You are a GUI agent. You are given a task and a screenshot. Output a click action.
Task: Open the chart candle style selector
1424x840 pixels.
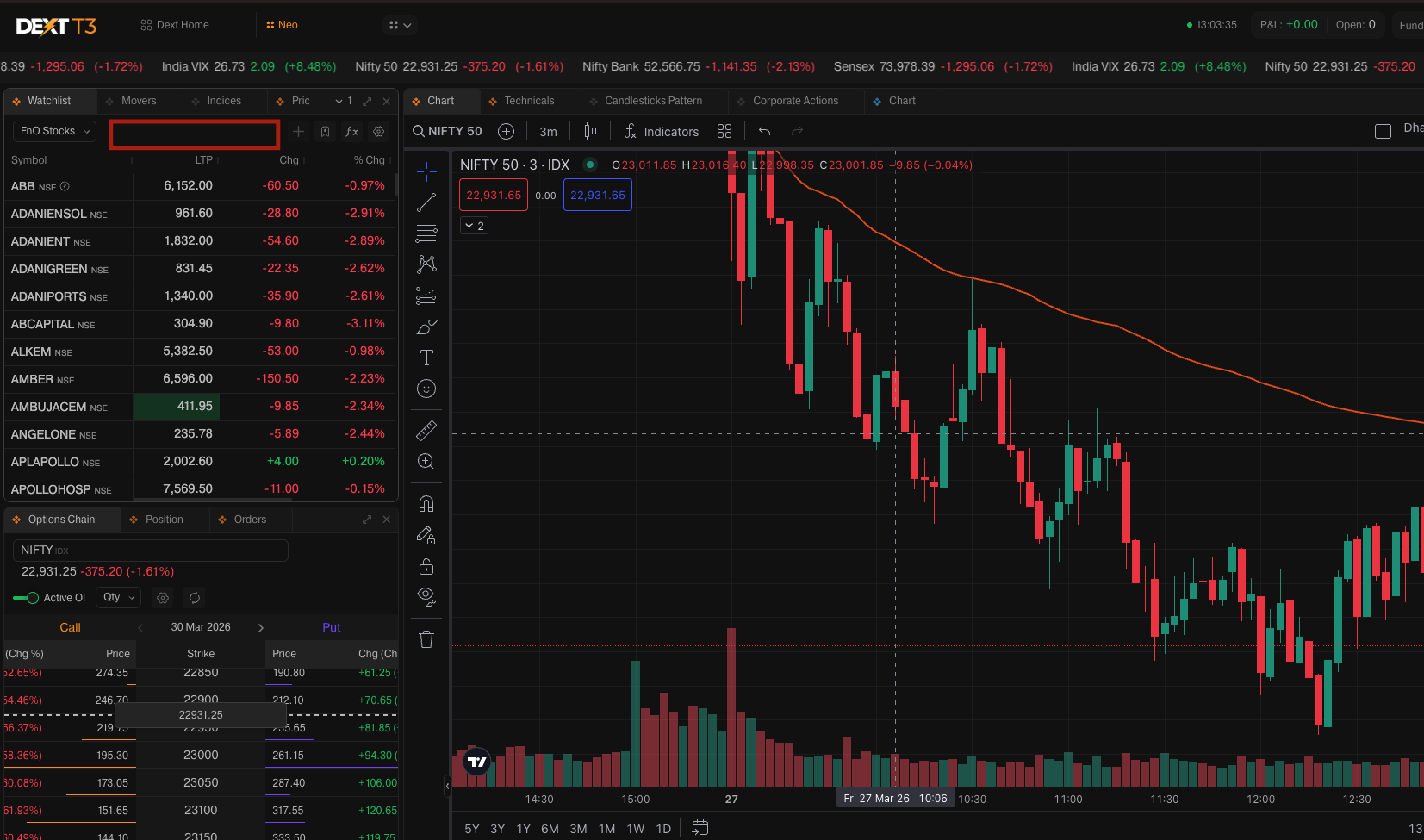pyautogui.click(x=590, y=131)
